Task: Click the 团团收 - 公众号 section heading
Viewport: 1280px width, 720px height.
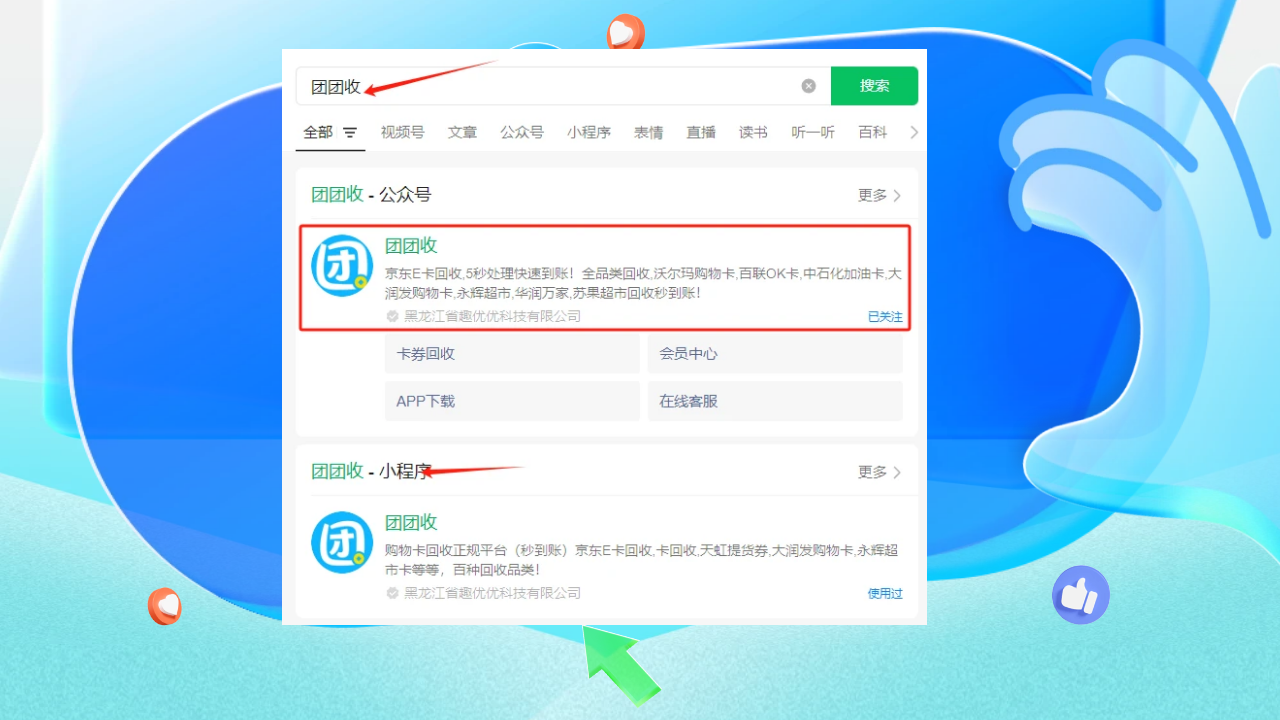Action: 371,195
